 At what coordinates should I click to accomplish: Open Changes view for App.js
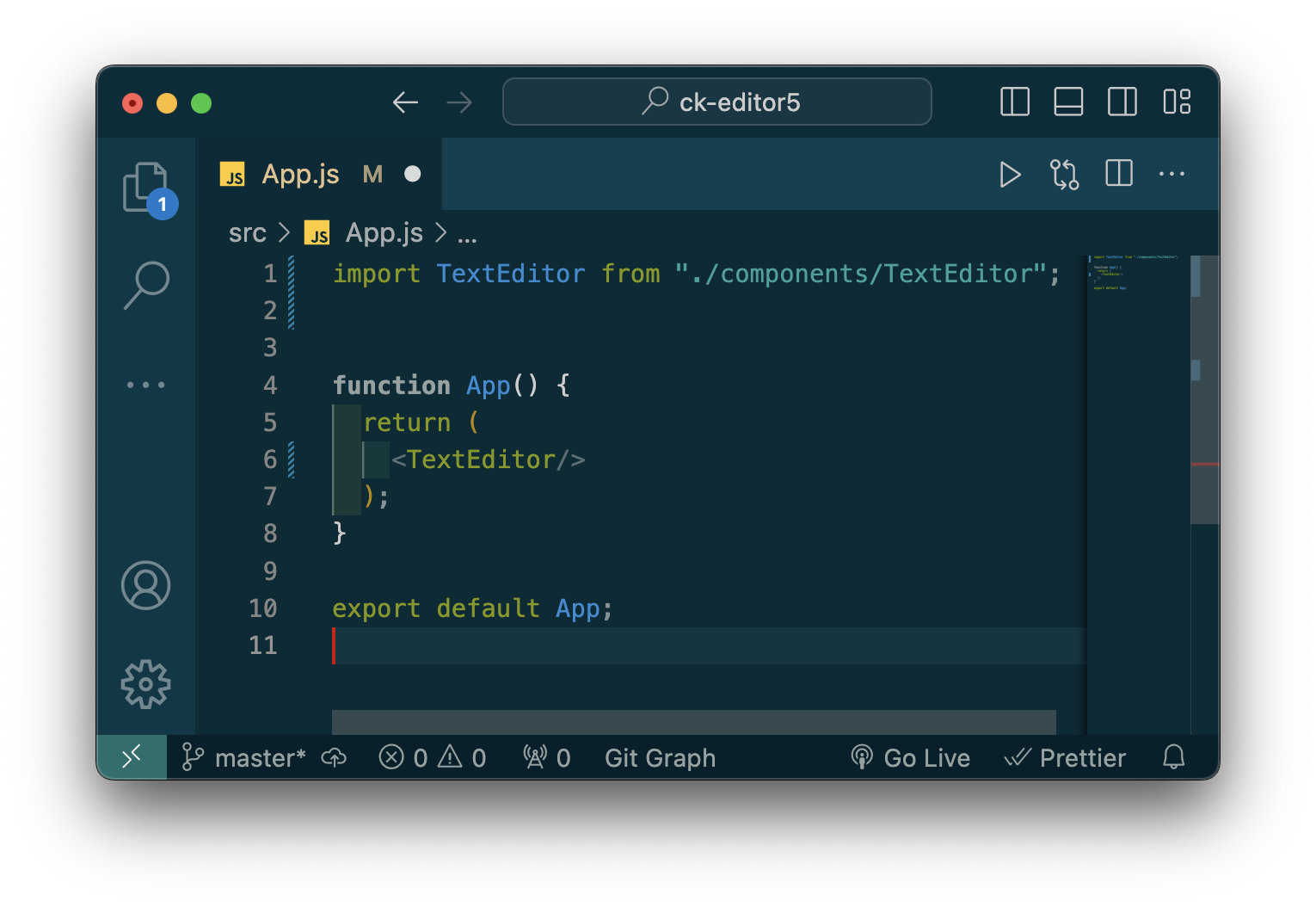pyautogui.click(x=1064, y=174)
